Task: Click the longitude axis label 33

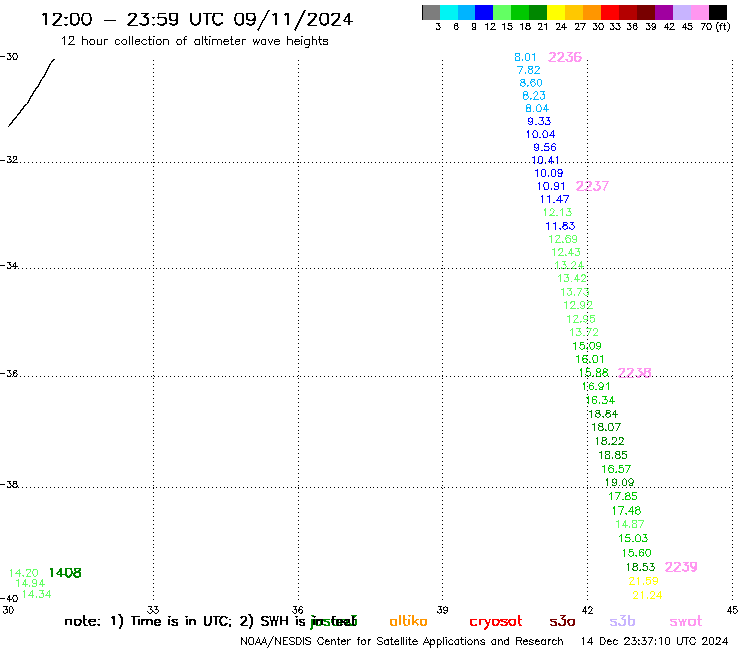Action: [153, 610]
